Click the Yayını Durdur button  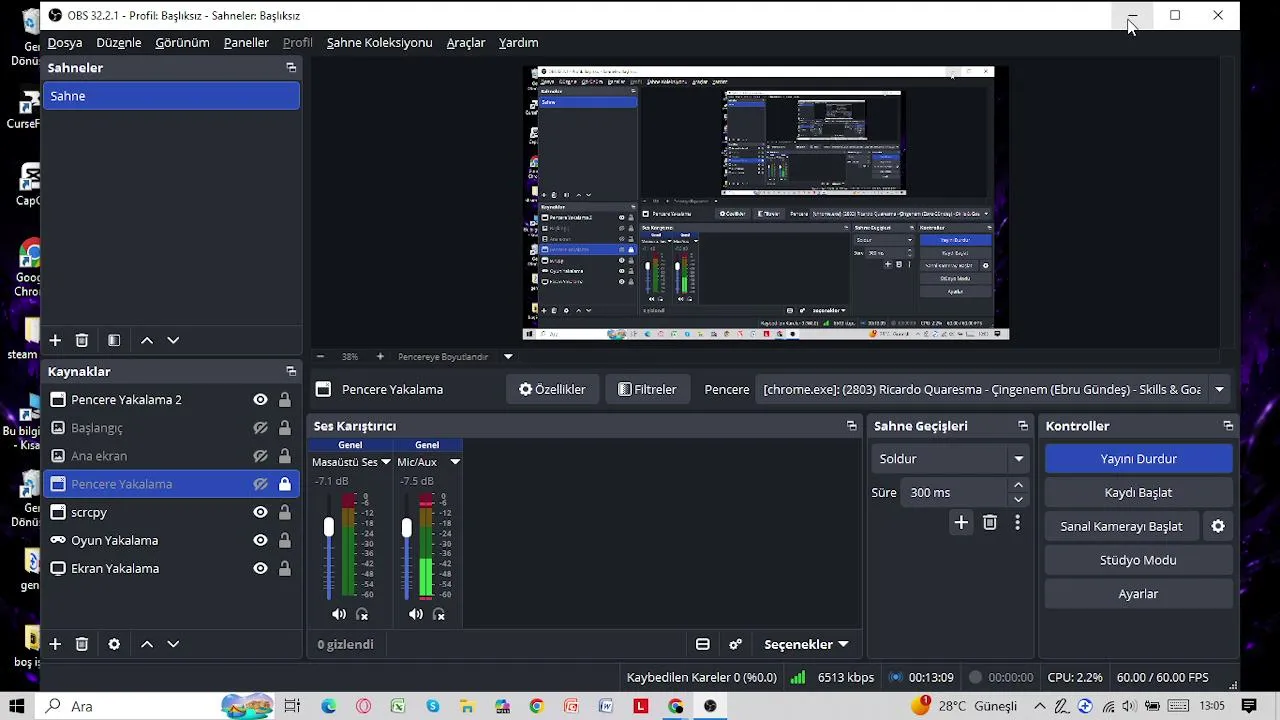(1138, 459)
